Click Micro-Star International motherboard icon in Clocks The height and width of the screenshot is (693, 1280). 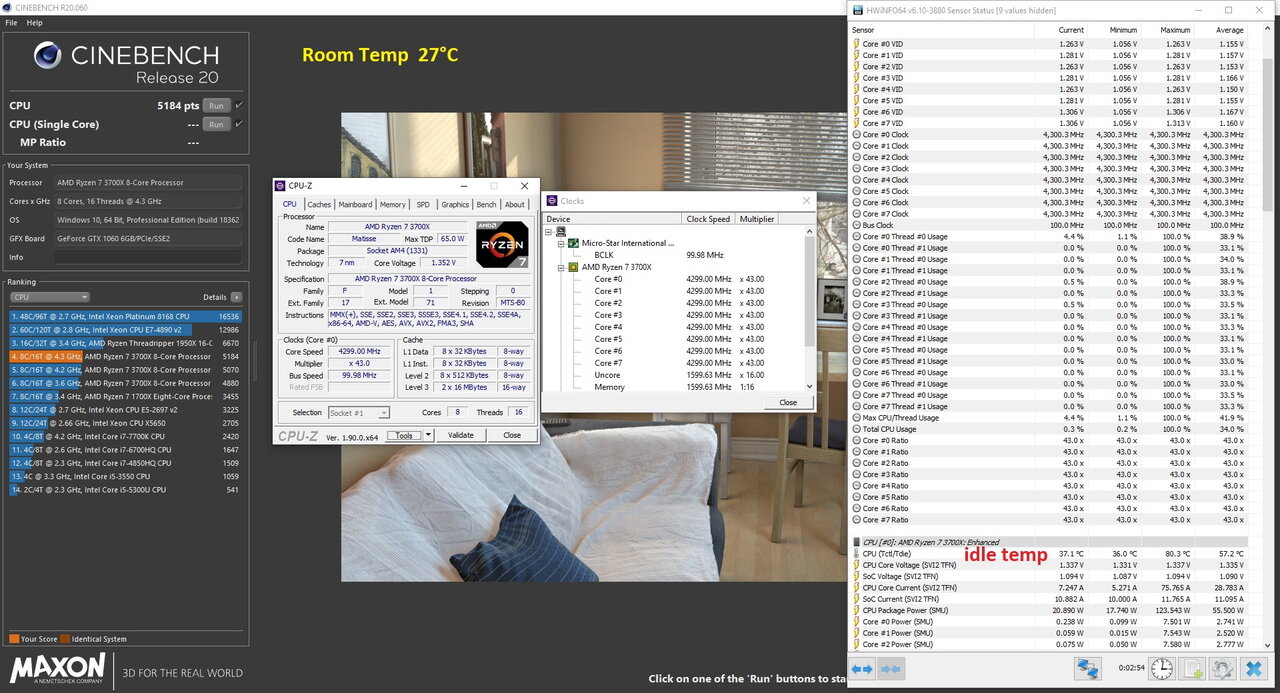tap(574, 243)
